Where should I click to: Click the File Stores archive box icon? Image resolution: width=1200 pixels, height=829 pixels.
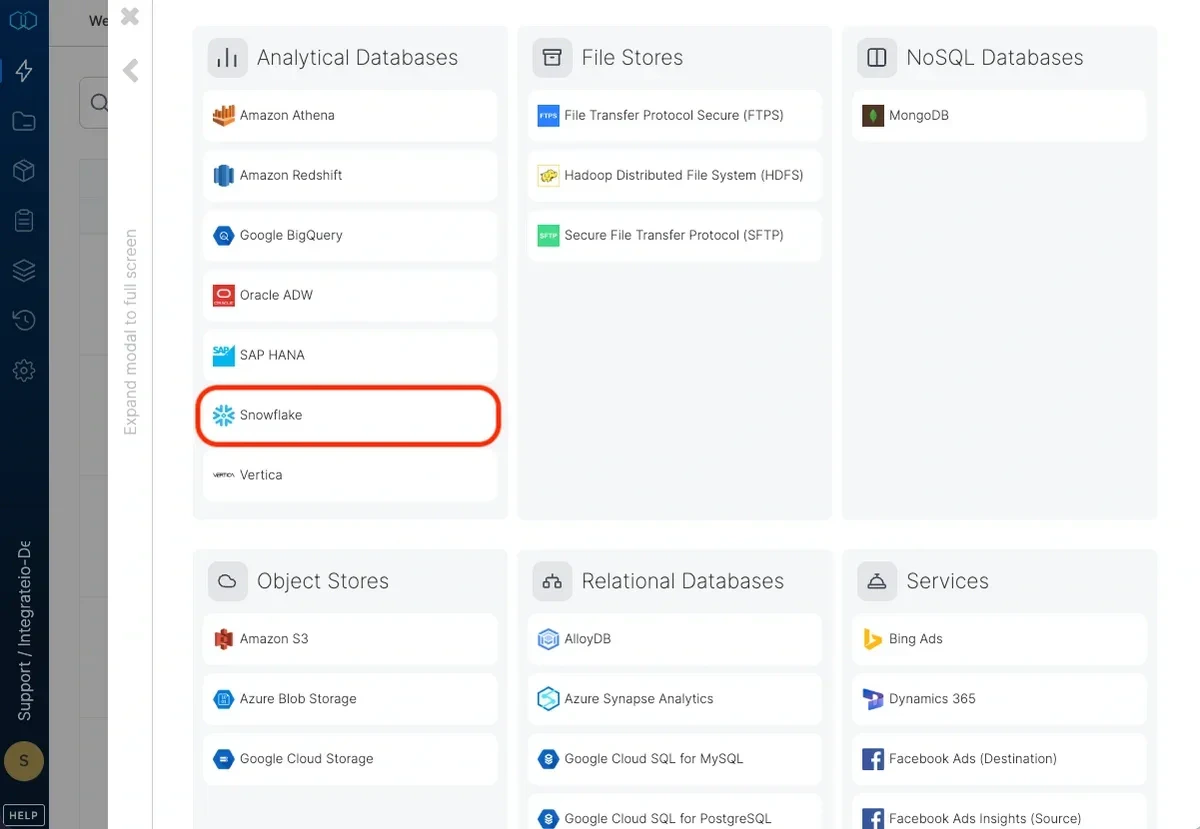tap(552, 58)
